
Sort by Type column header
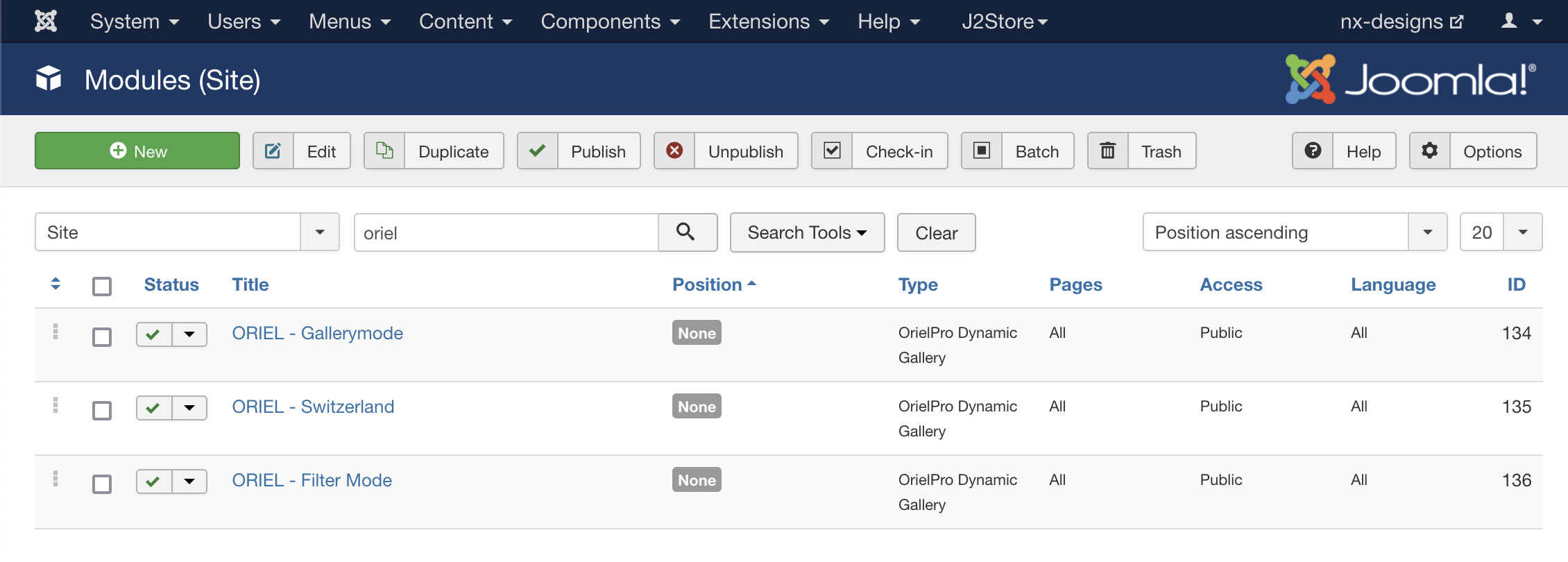[918, 284]
